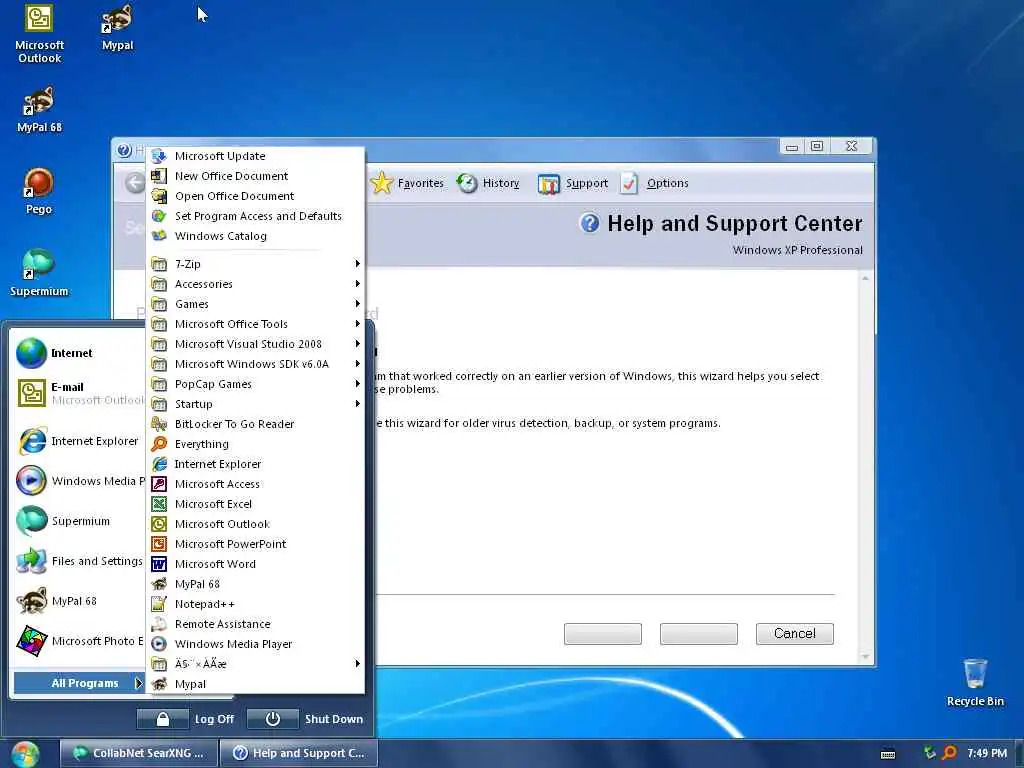Select Open Office Document
Image resolution: width=1024 pixels, height=768 pixels.
[255, 196]
